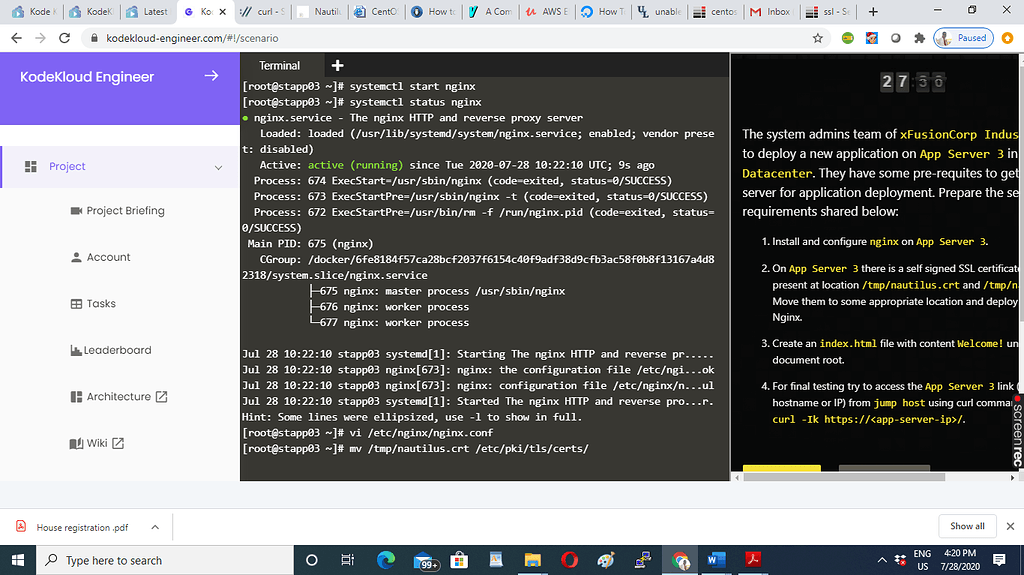Switch to the Terminal tab
1024x575 pixels.
[279, 66]
